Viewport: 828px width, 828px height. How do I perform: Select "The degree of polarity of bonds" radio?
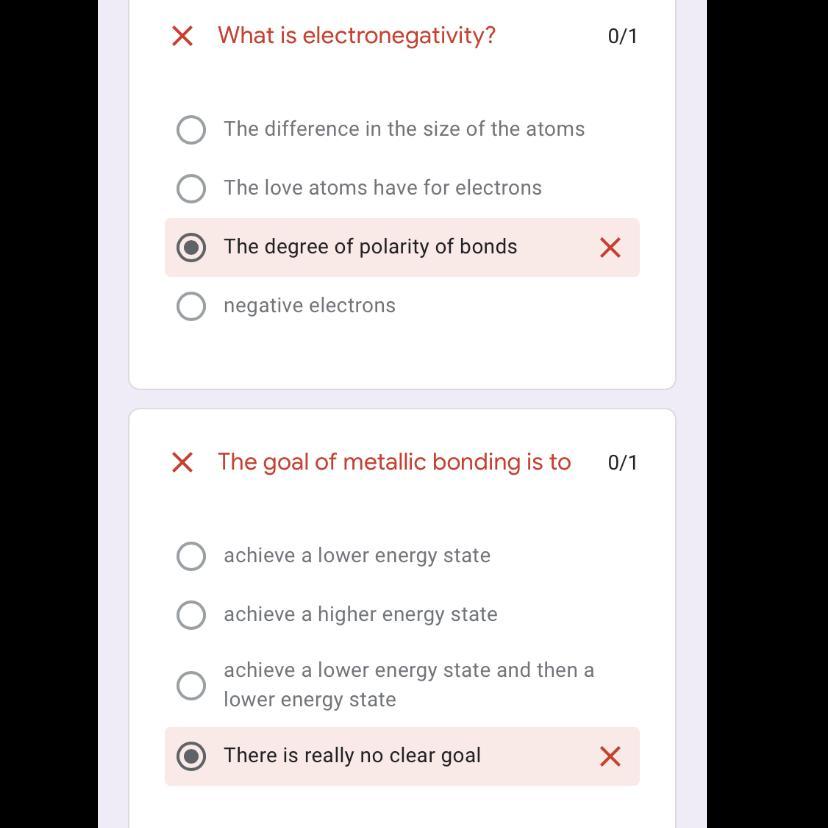point(191,247)
